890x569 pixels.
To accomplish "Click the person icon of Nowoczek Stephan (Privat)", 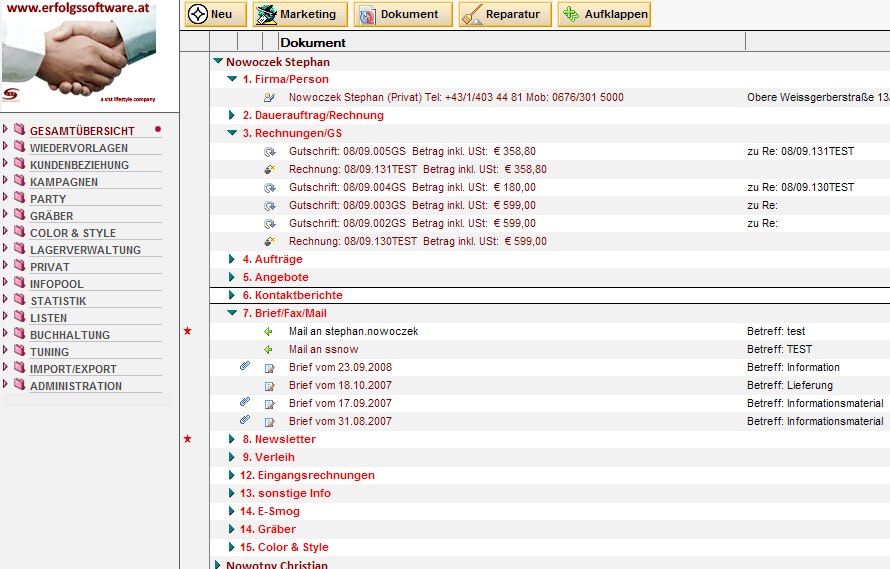I will [x=268, y=98].
